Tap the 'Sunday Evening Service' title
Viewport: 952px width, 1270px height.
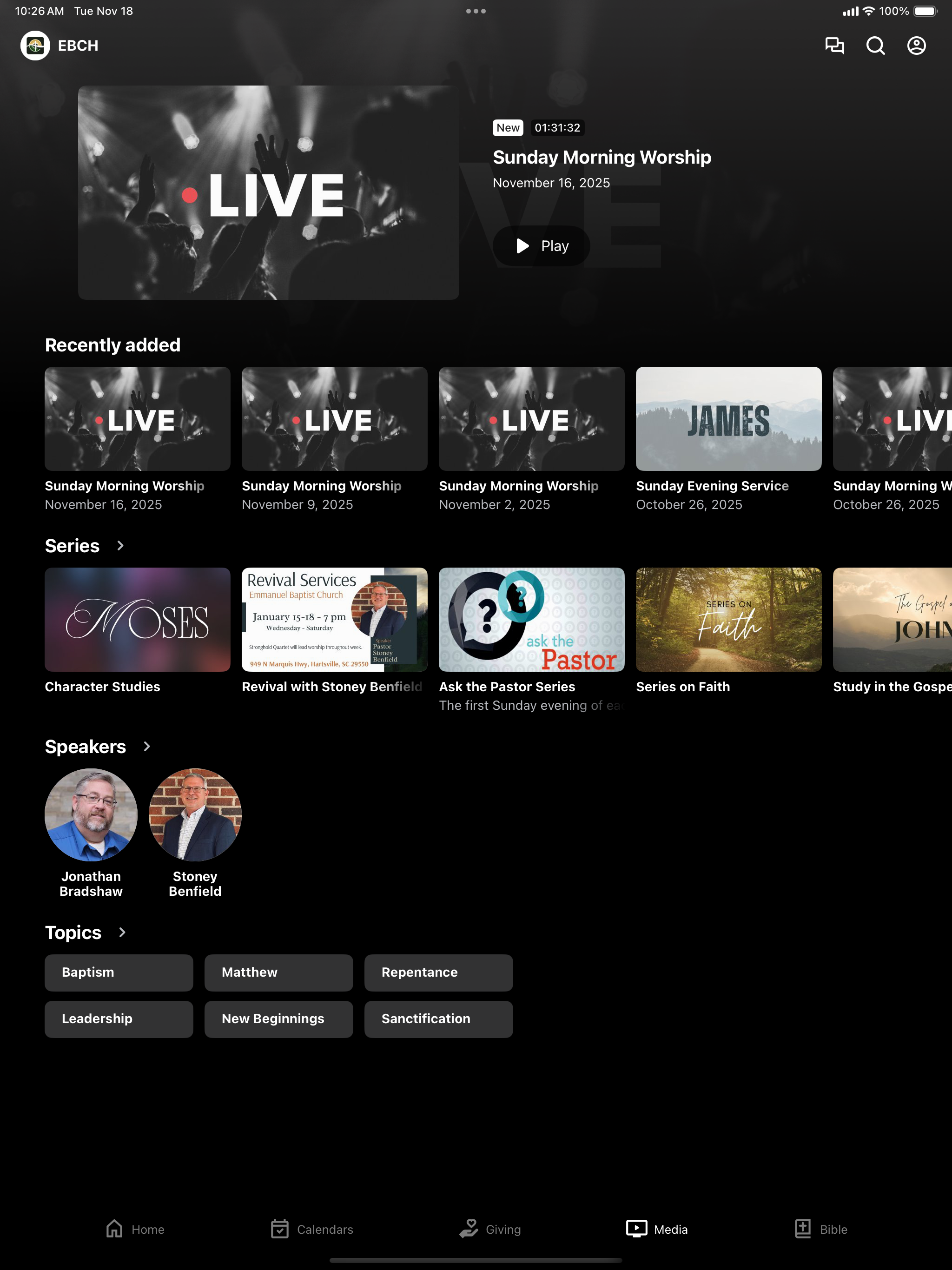point(712,486)
